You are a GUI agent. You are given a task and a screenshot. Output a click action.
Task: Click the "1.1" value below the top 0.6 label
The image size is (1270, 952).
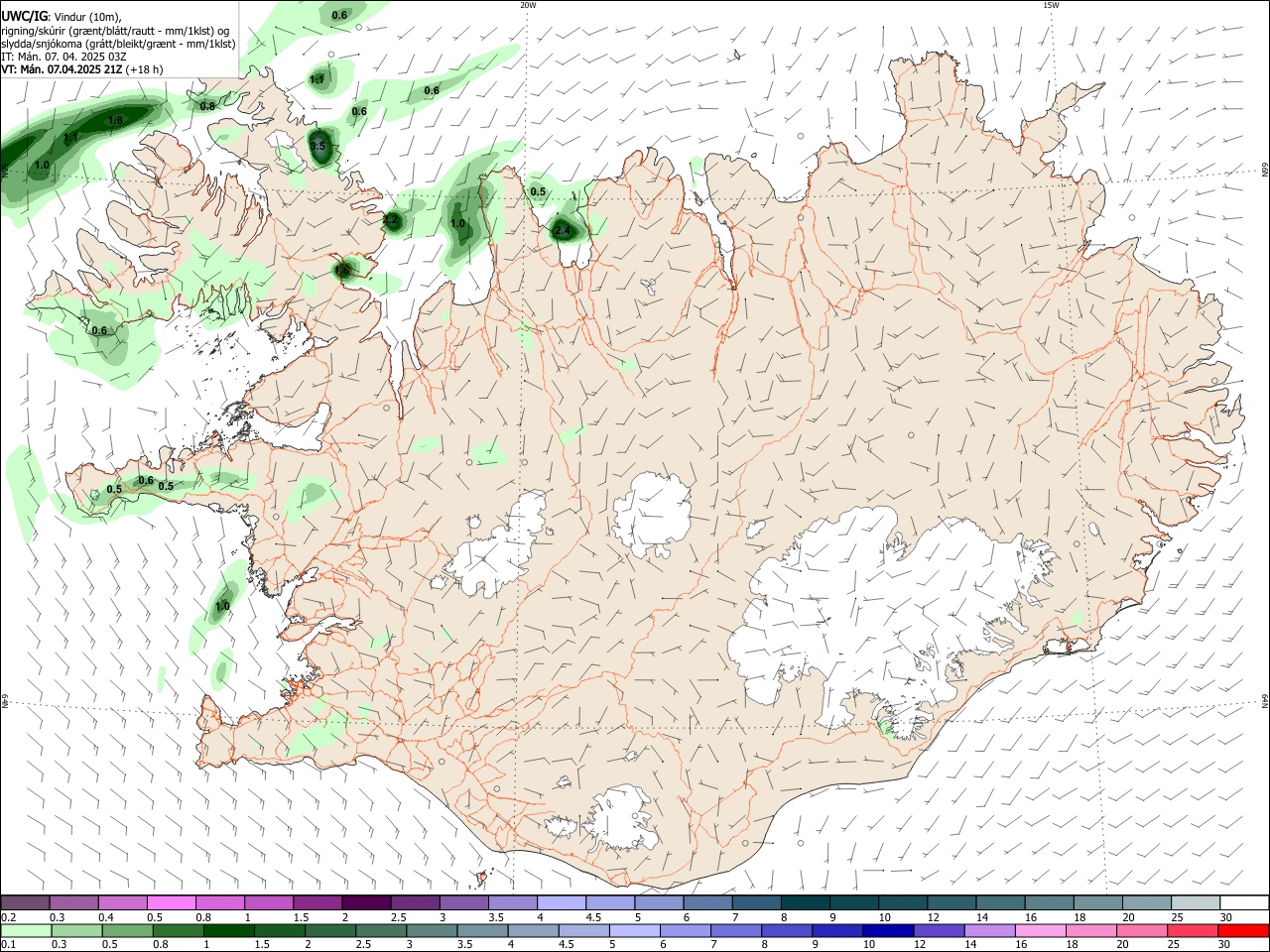tap(317, 79)
